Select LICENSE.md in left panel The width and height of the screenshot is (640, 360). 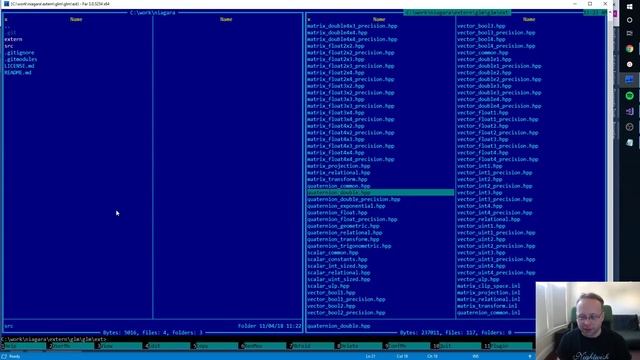19,66
